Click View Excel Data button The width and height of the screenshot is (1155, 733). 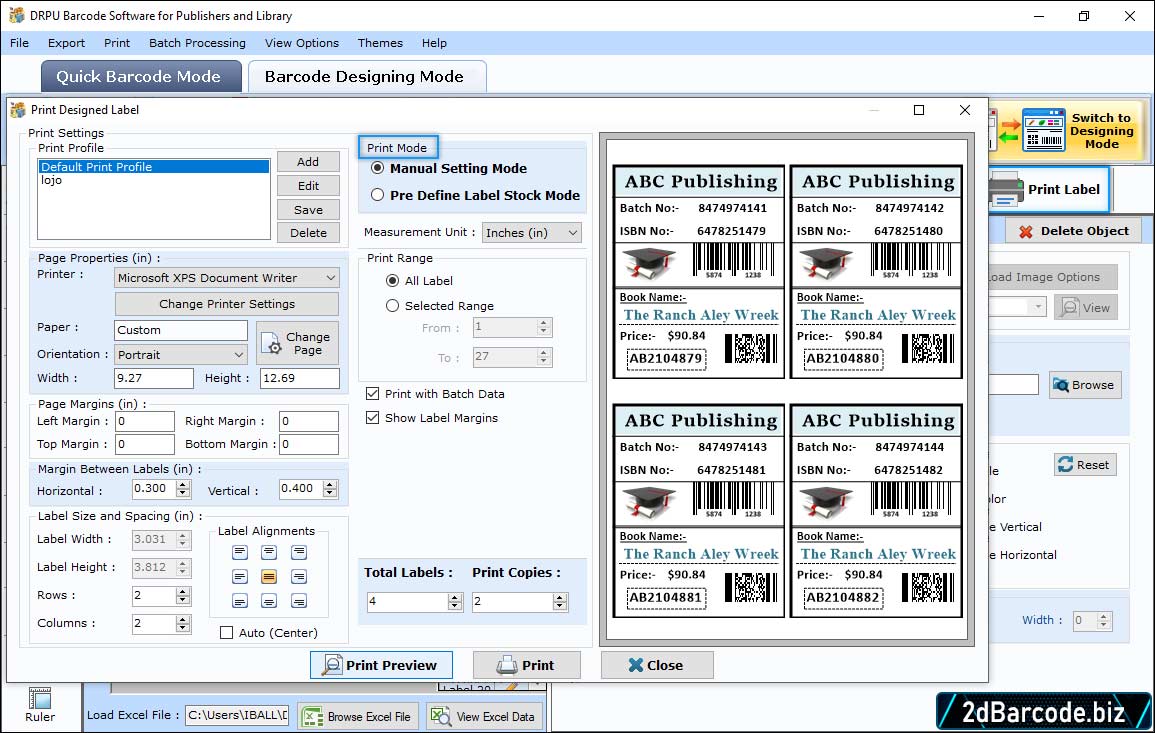pyautogui.click(x=484, y=717)
